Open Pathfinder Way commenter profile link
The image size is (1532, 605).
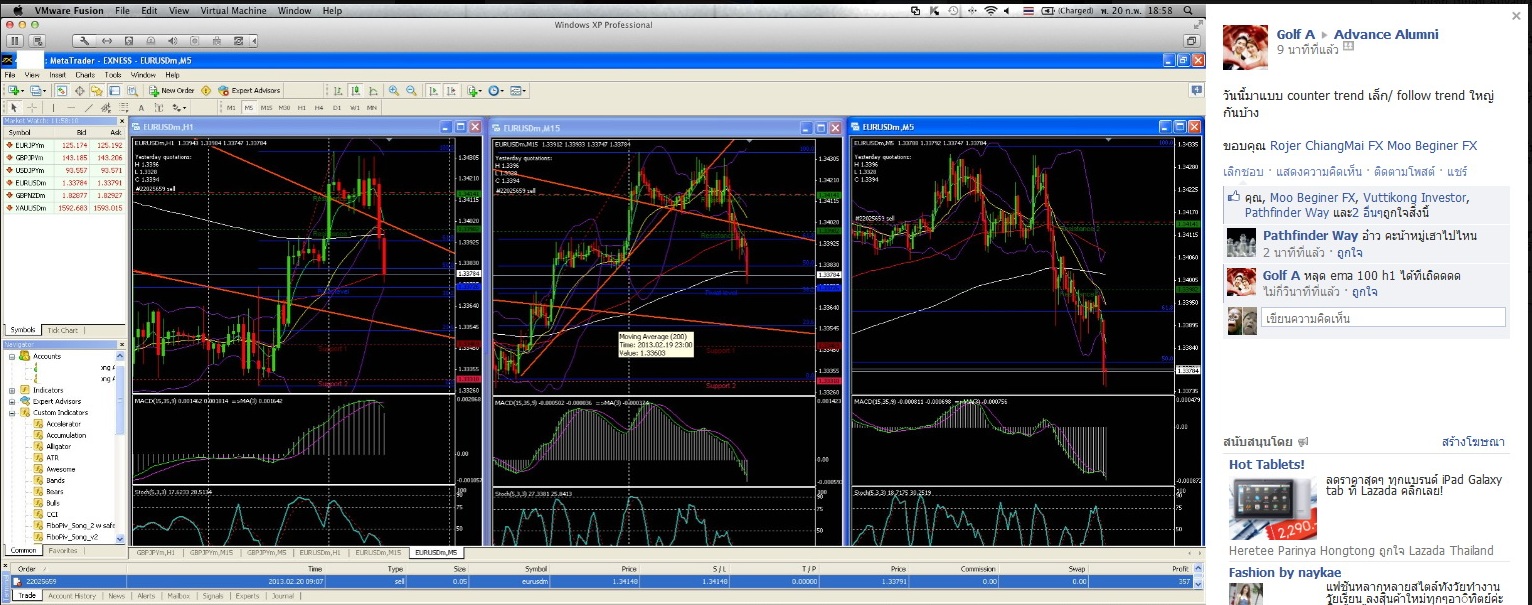click(1310, 236)
